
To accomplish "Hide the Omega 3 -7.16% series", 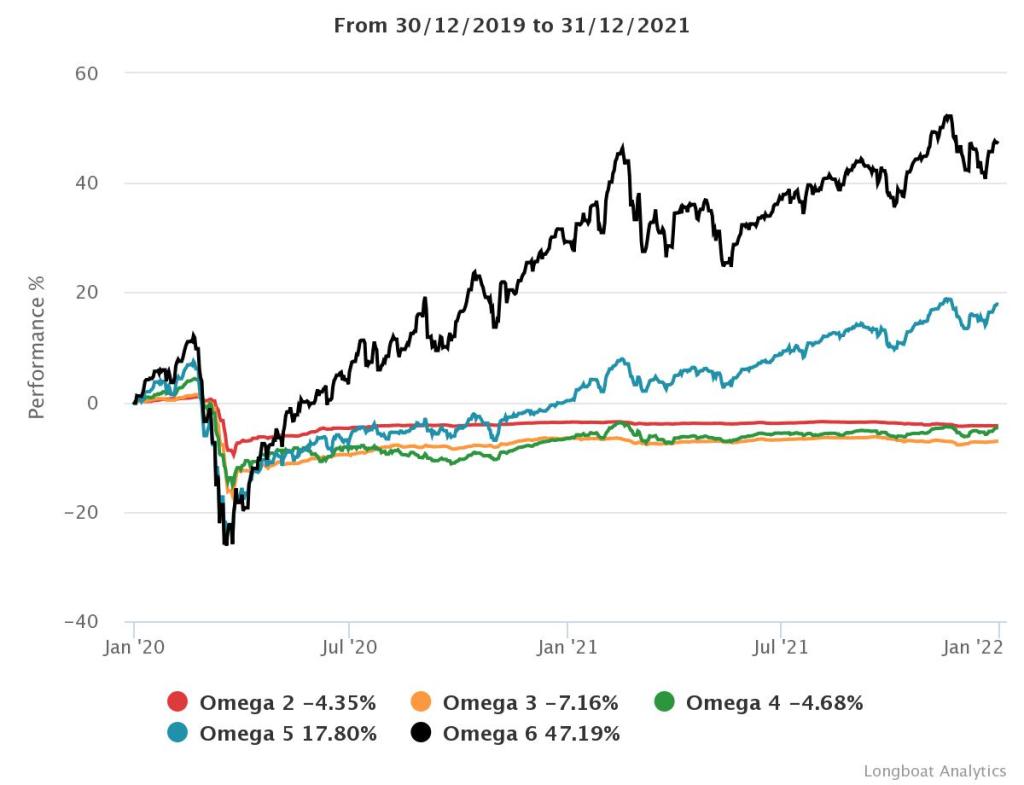I will tap(531, 703).
